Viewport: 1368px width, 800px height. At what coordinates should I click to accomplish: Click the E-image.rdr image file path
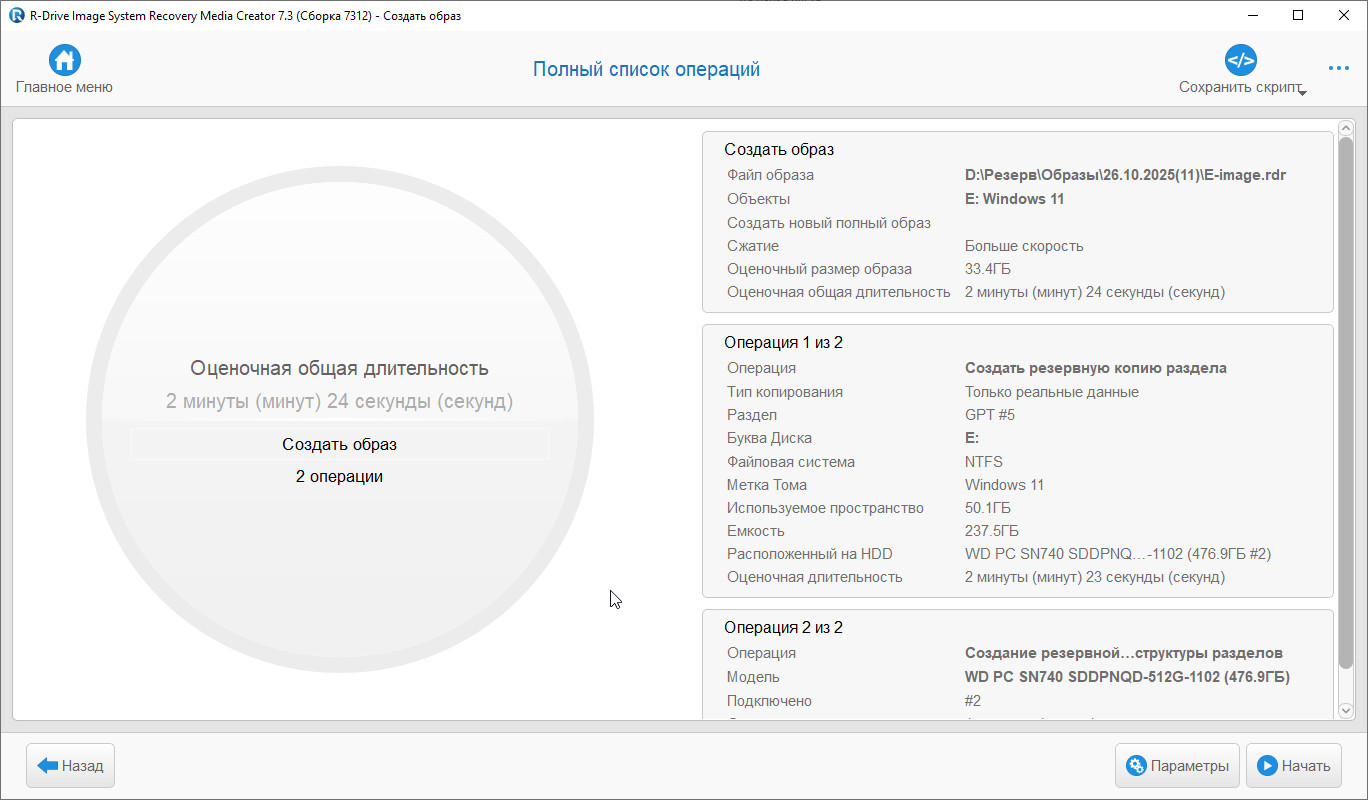1125,175
